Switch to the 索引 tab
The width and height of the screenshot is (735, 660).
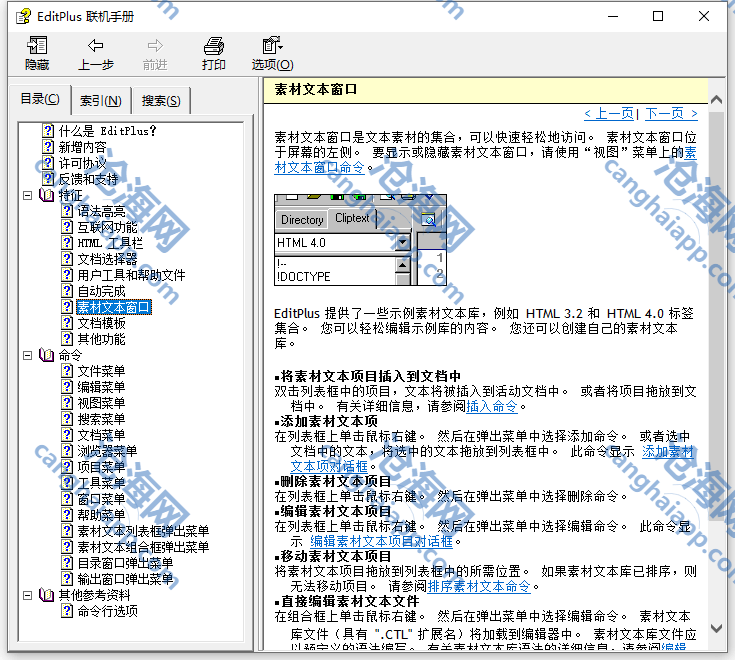point(100,100)
